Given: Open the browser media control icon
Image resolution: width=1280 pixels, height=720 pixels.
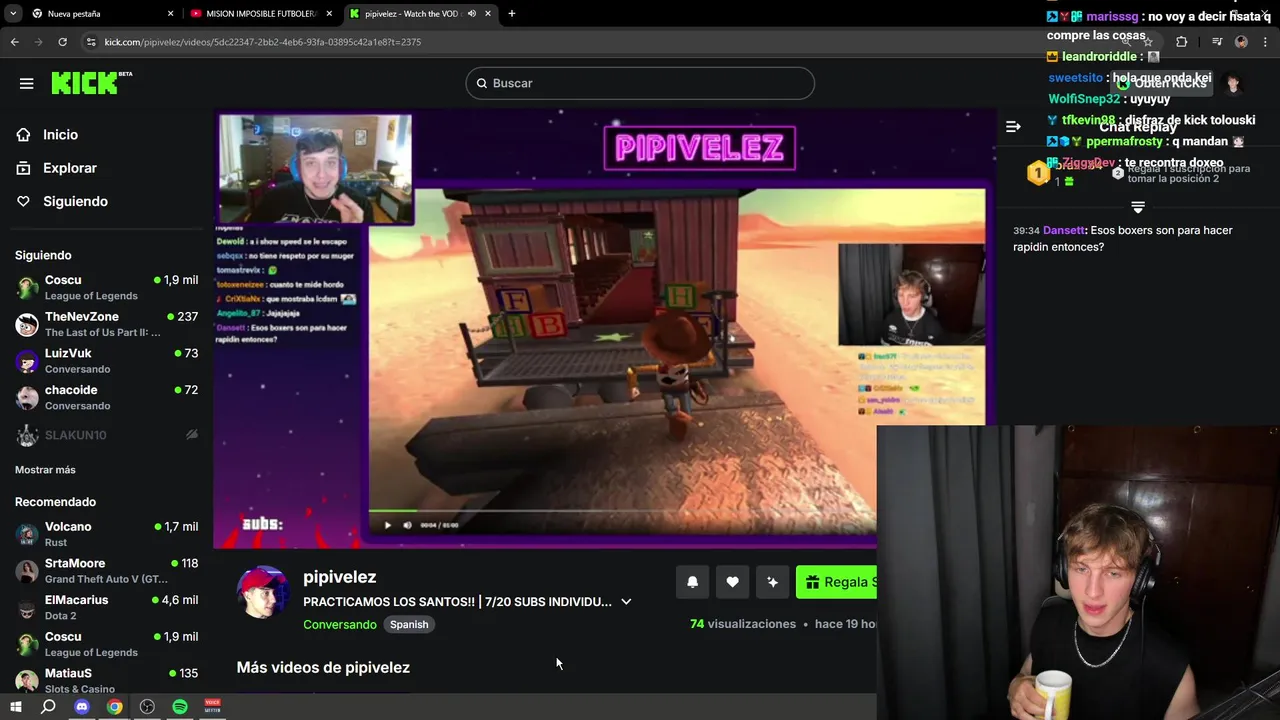Looking at the screenshot, I should pyautogui.click(x=1217, y=42).
